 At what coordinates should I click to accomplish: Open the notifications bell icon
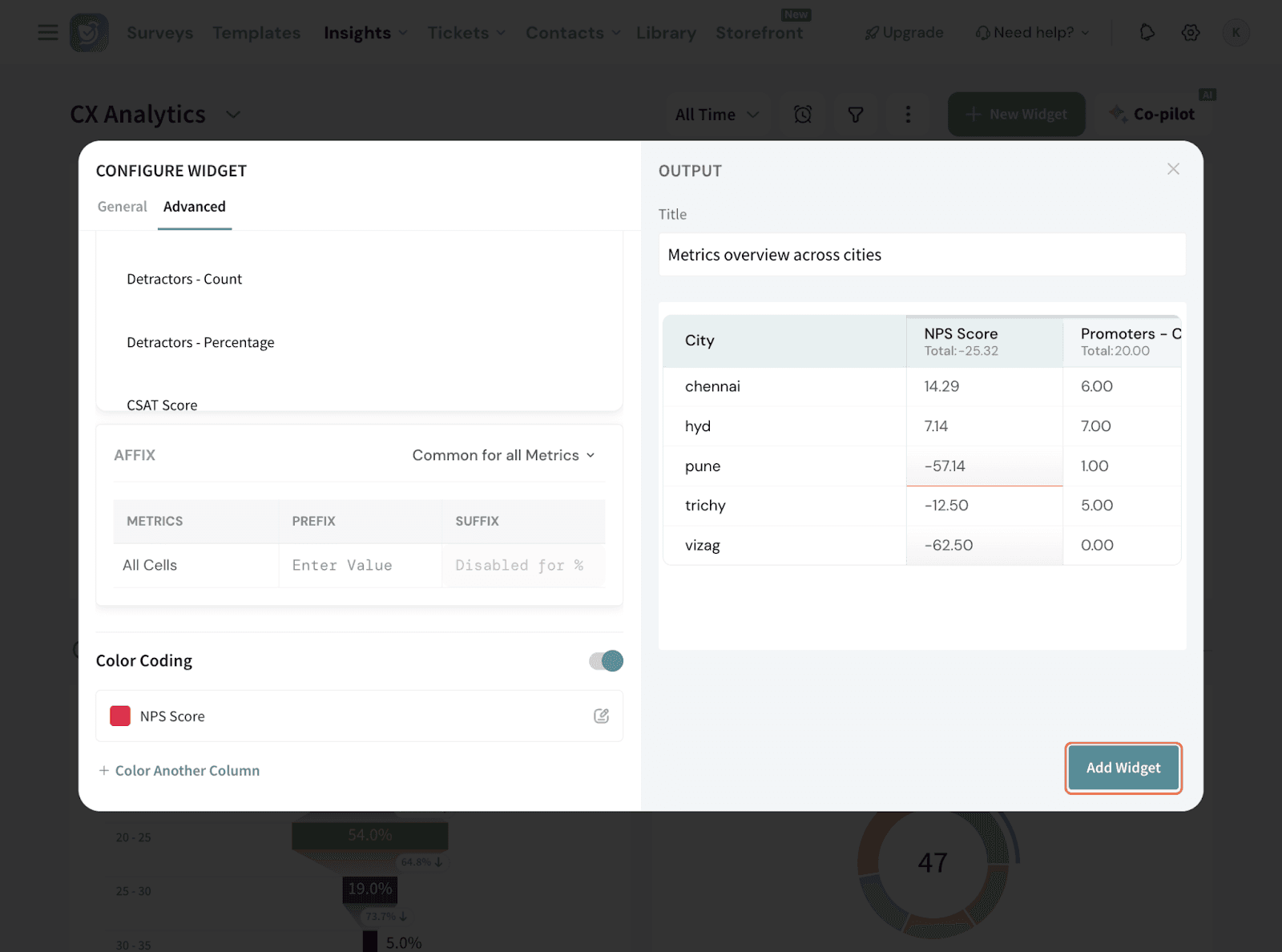(x=1147, y=33)
